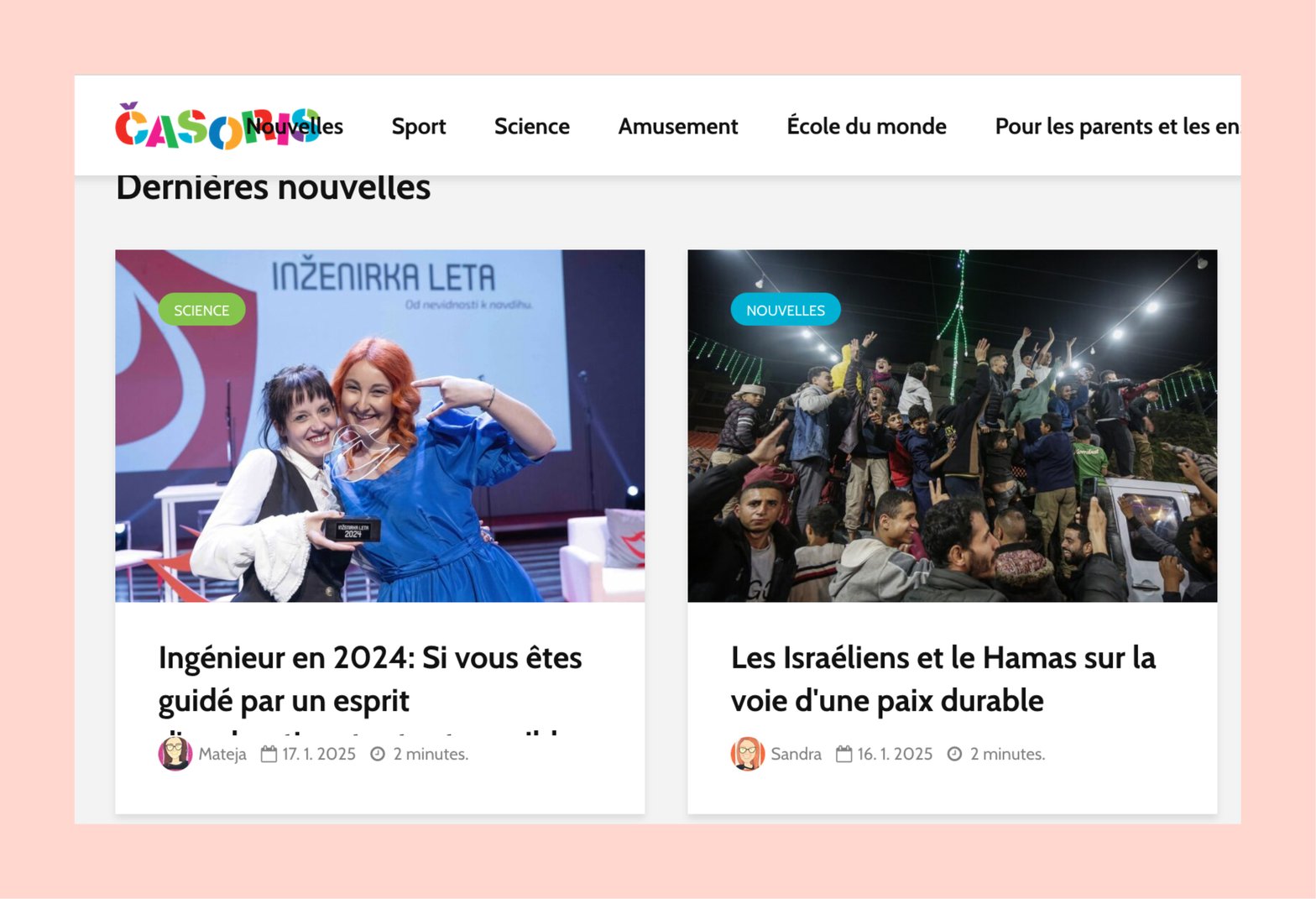Click author name Mateja

pyautogui.click(x=222, y=754)
